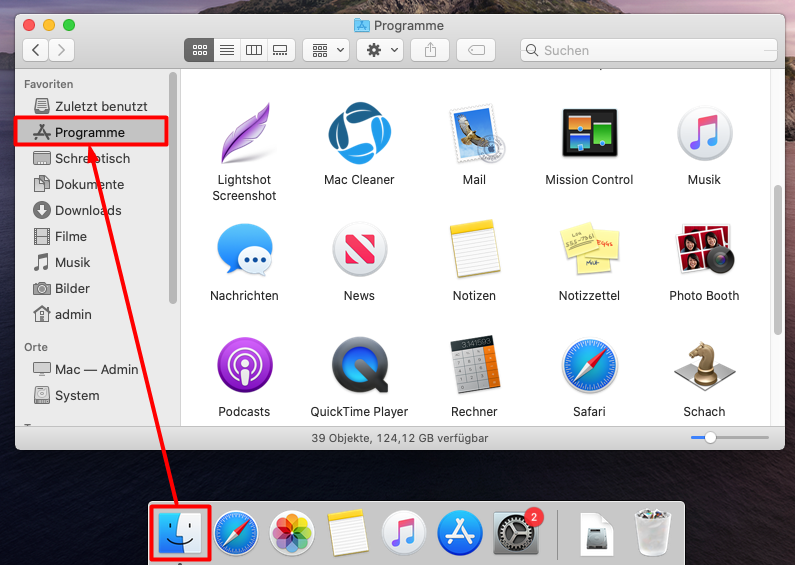The width and height of the screenshot is (795, 565).
Task: Open Finder from the Dock
Action: (180, 533)
